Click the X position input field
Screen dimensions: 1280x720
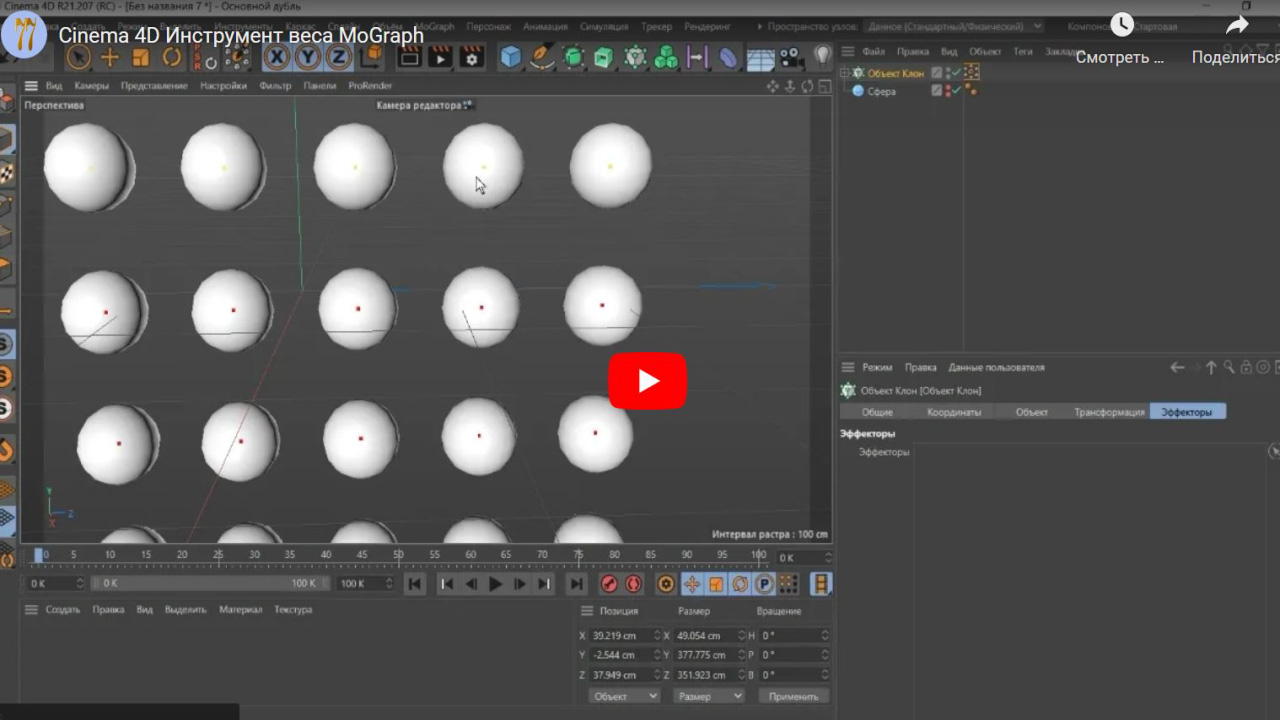click(620, 635)
